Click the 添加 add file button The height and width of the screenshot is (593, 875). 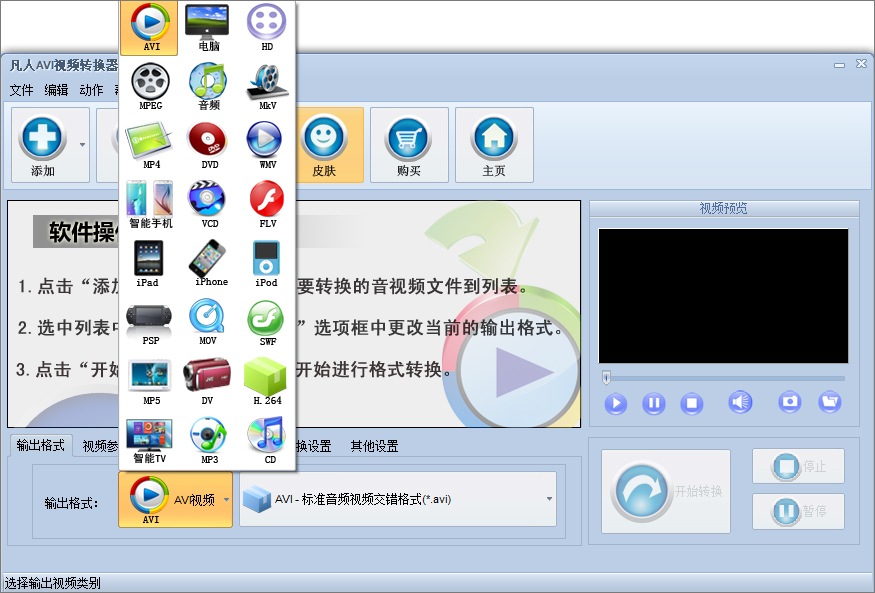pyautogui.click(x=42, y=145)
